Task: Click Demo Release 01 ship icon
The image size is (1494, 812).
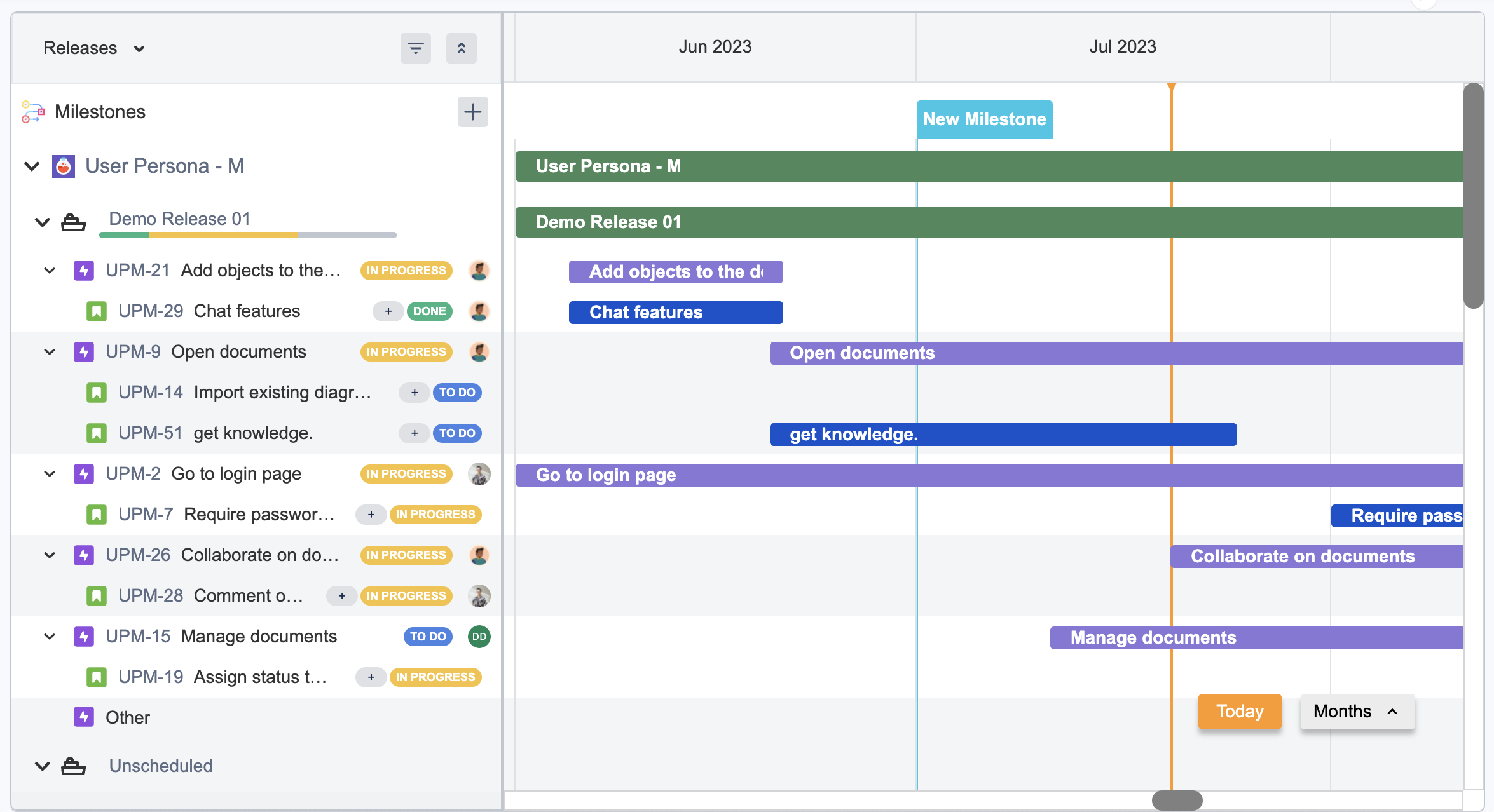Action: (73, 222)
